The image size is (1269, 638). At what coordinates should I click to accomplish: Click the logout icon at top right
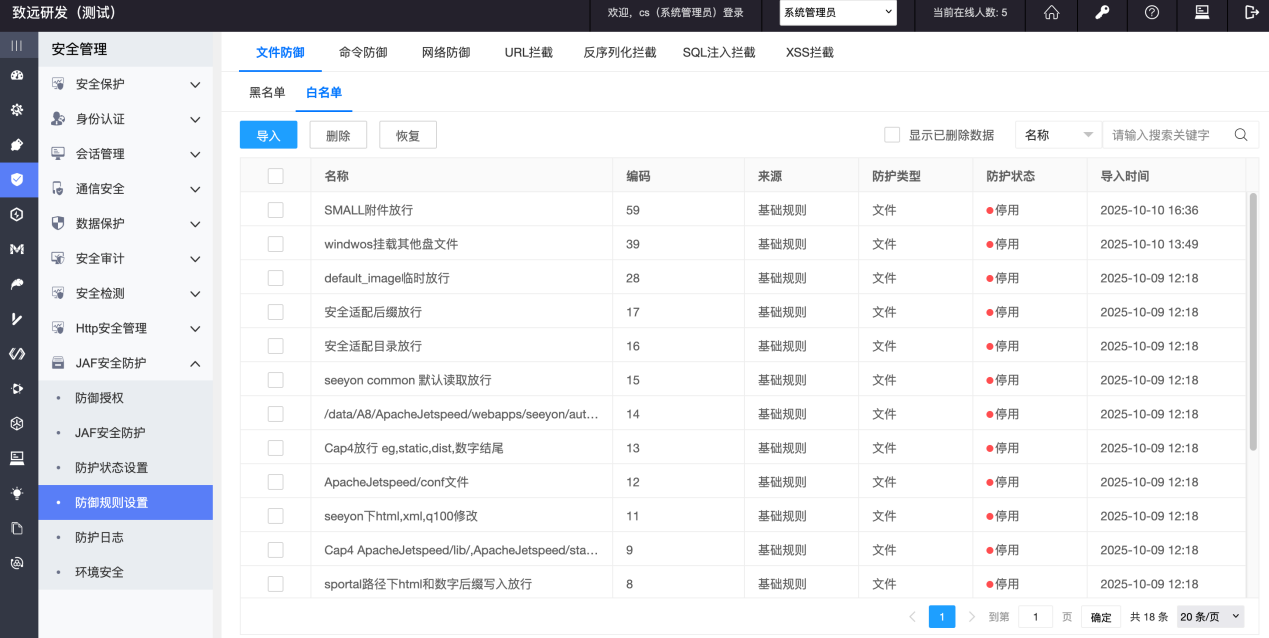[x=1251, y=13]
